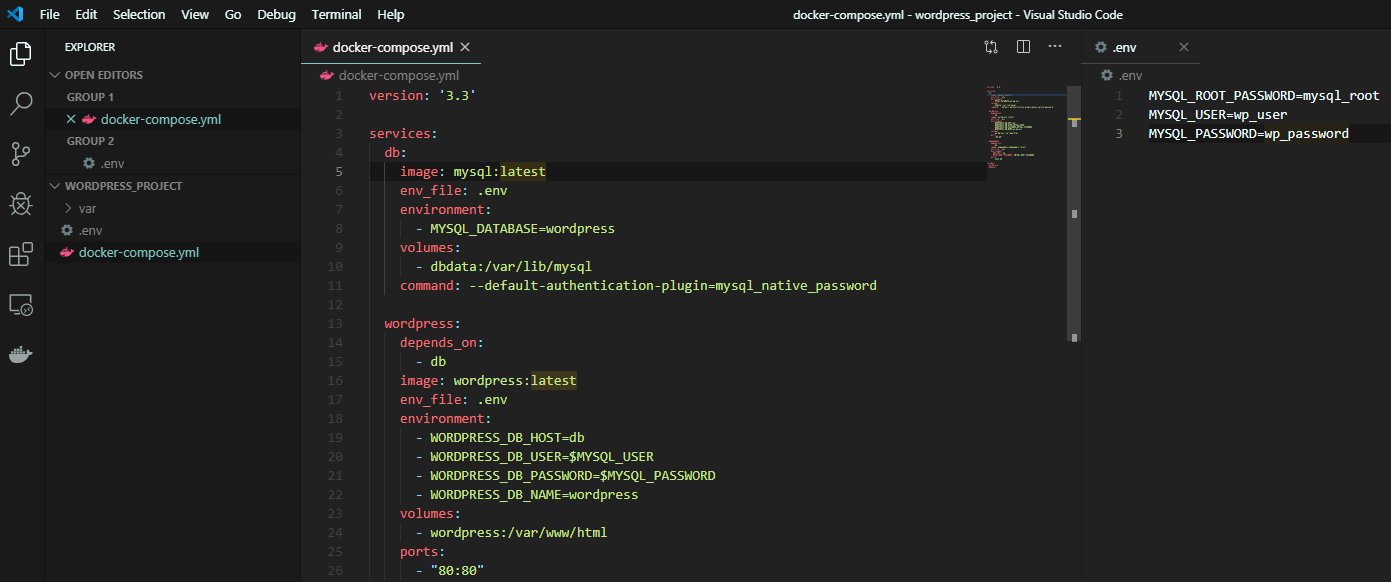
Task: Open the More Actions ellipsis in the editor toolbar
Action: (x=1055, y=47)
